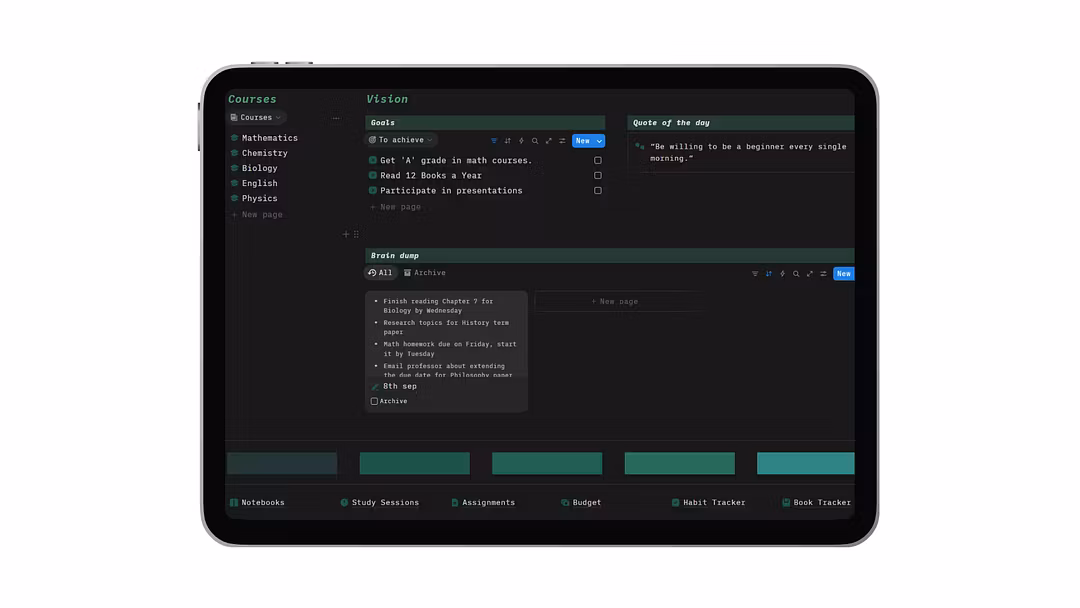This screenshot has height=608, width=1080.
Task: Click the sort icon in the Goals toolbar
Action: [x=508, y=141]
